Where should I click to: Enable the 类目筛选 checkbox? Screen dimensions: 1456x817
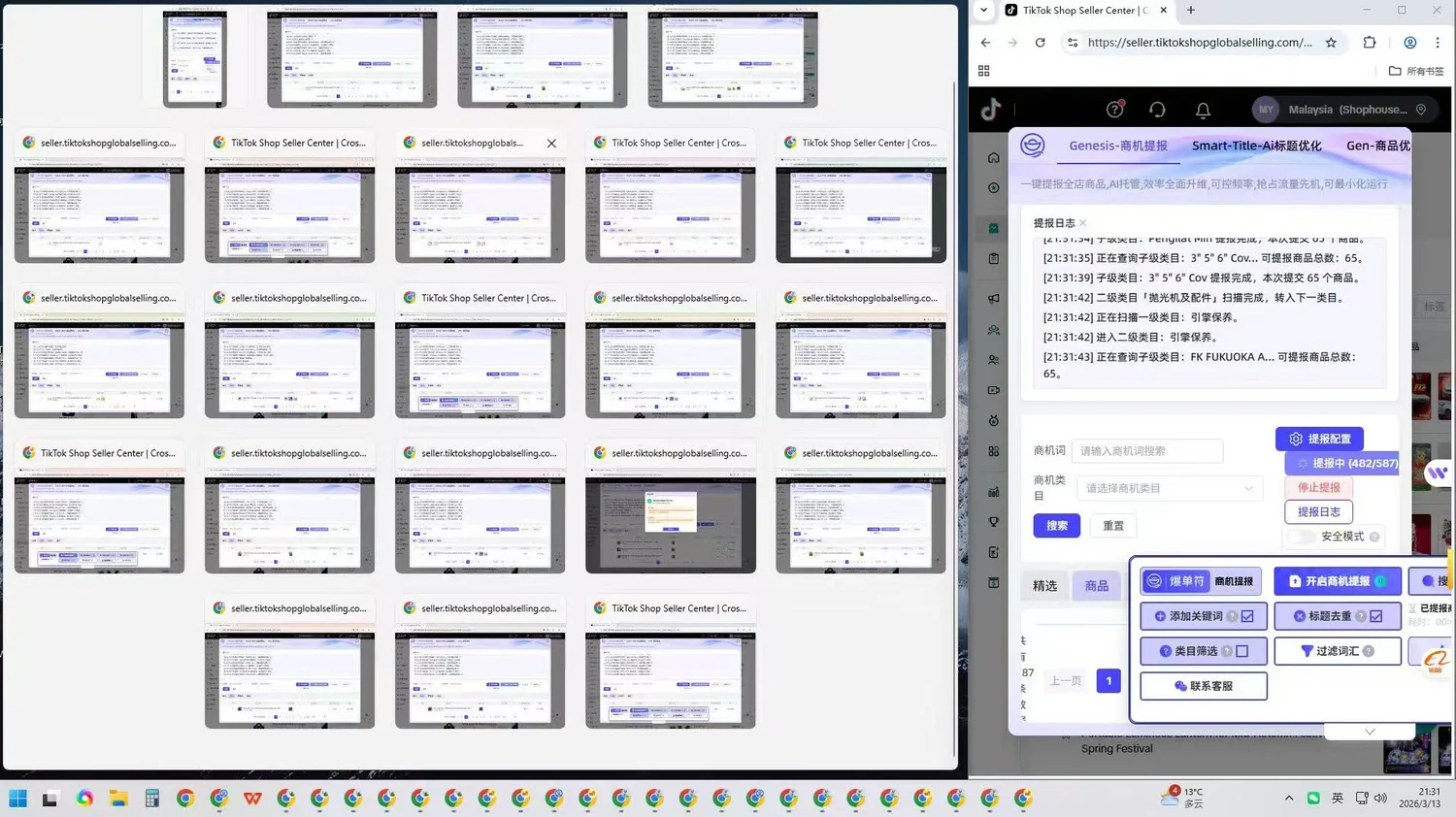[1242, 651]
